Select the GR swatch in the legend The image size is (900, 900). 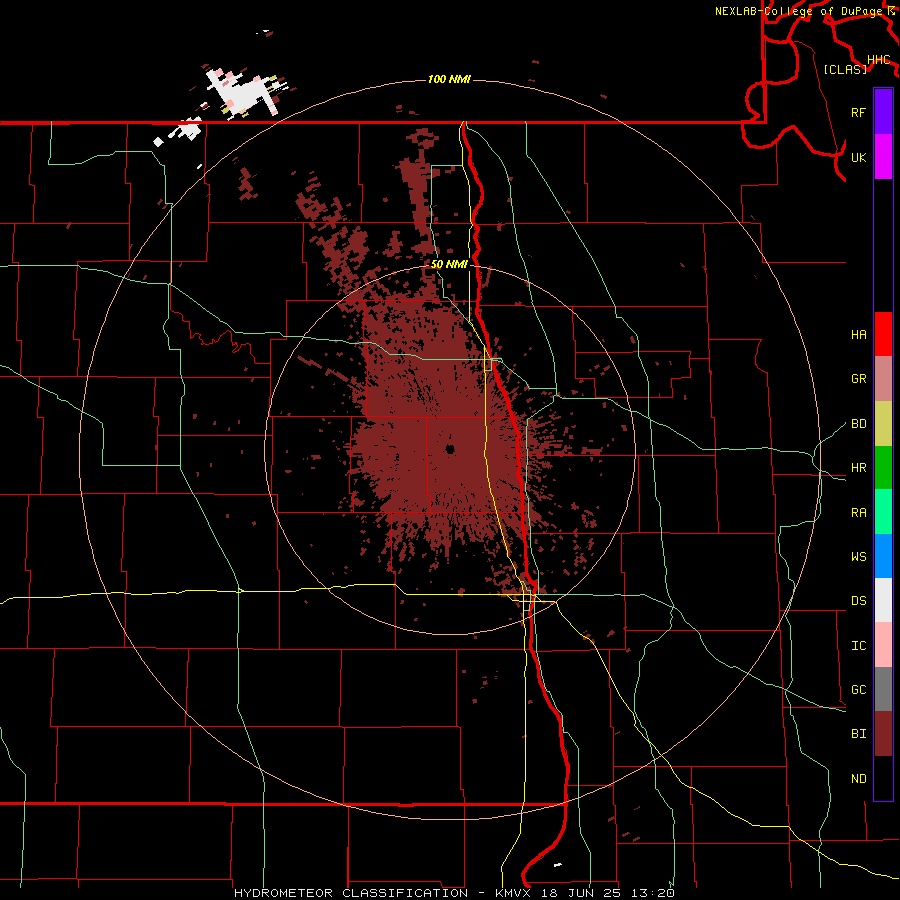tap(883, 378)
